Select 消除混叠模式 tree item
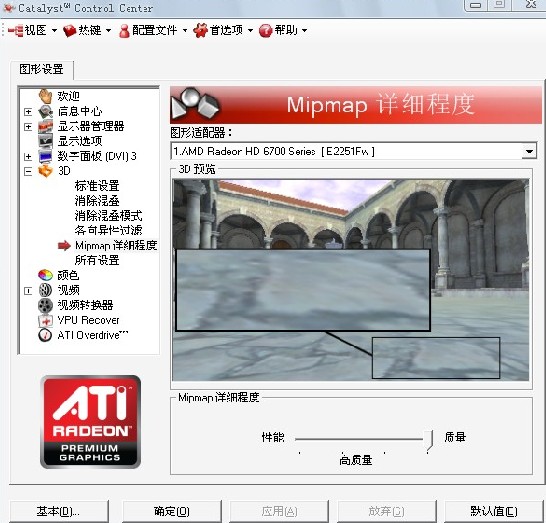The height and width of the screenshot is (523, 546). tap(108, 216)
